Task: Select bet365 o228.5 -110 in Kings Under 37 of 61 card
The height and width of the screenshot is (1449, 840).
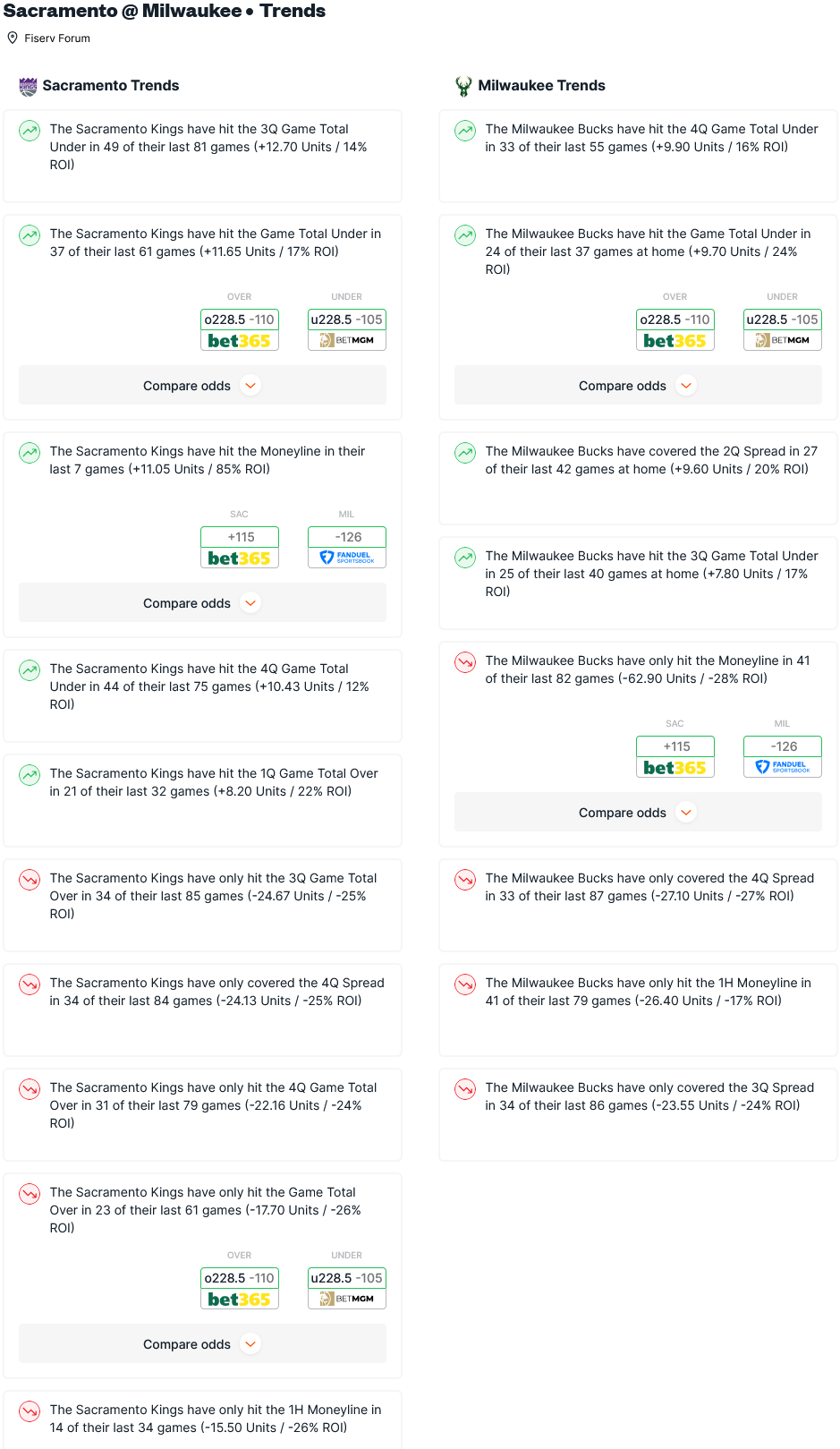Action: click(240, 329)
